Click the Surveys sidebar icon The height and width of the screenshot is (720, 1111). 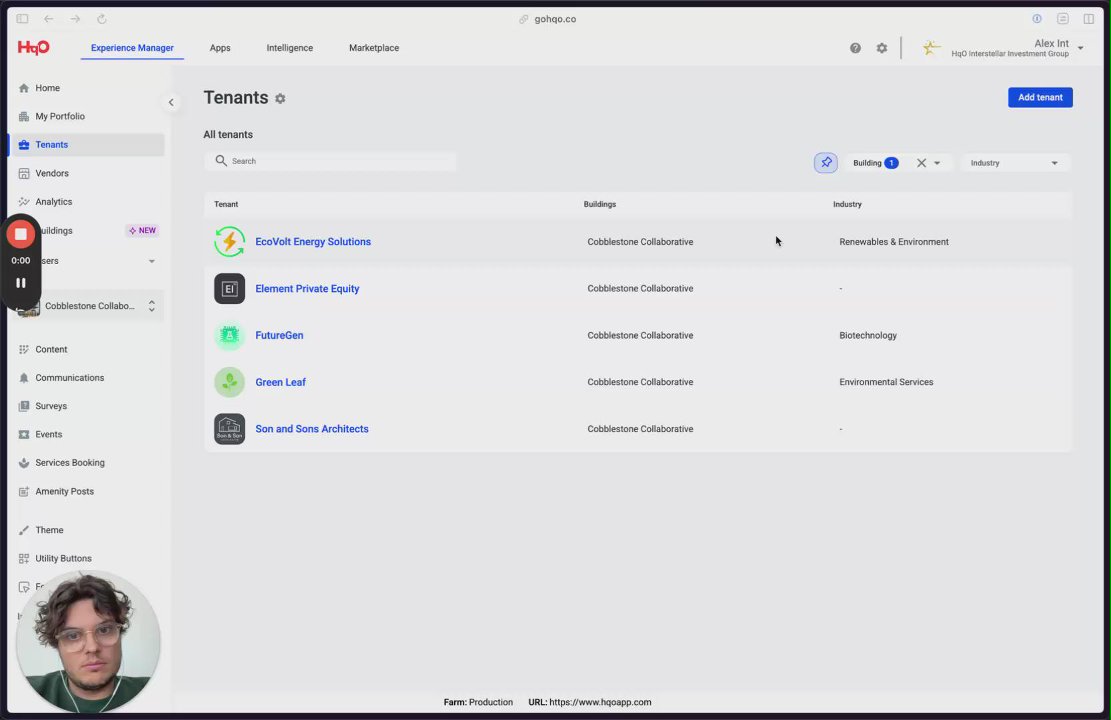(24, 406)
